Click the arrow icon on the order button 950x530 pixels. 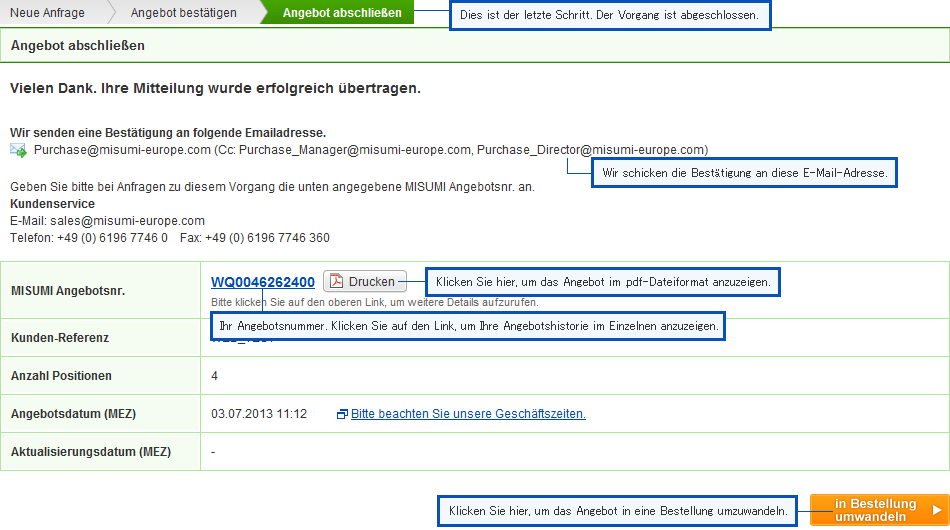[x=937, y=510]
